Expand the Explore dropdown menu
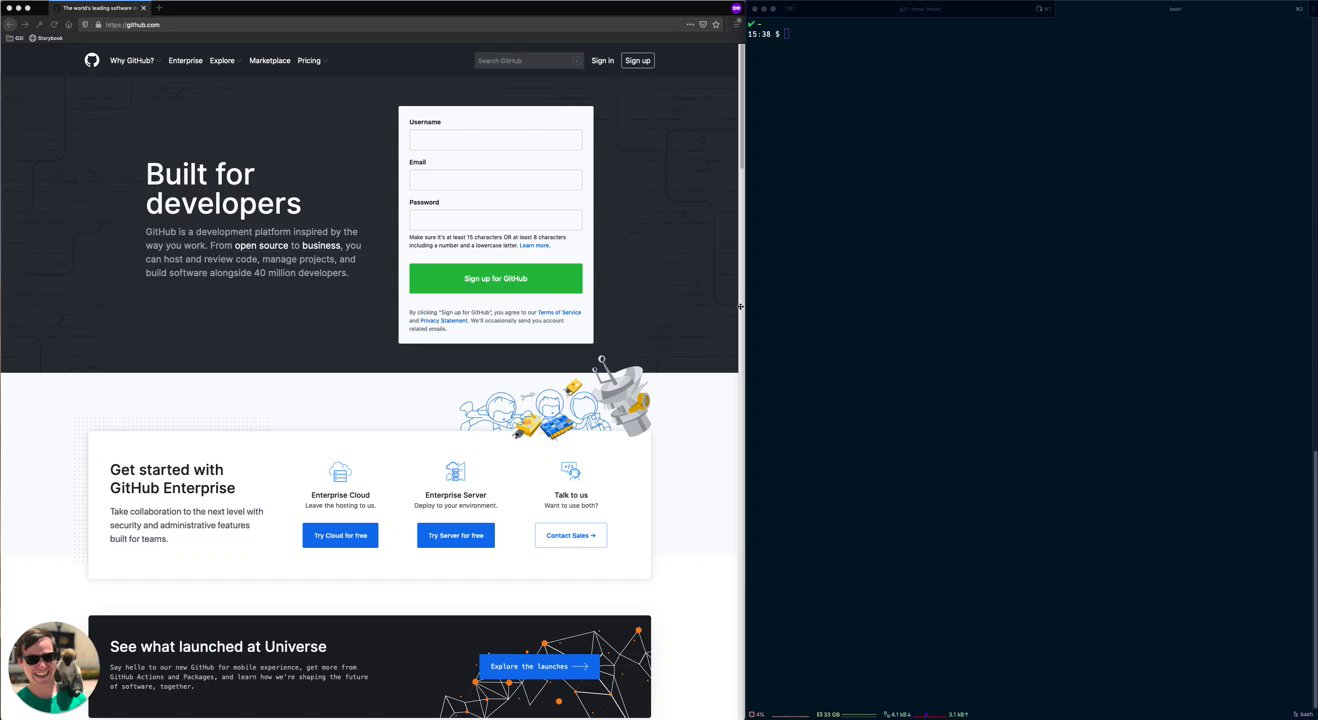This screenshot has width=1318, height=720. pyautogui.click(x=225, y=60)
